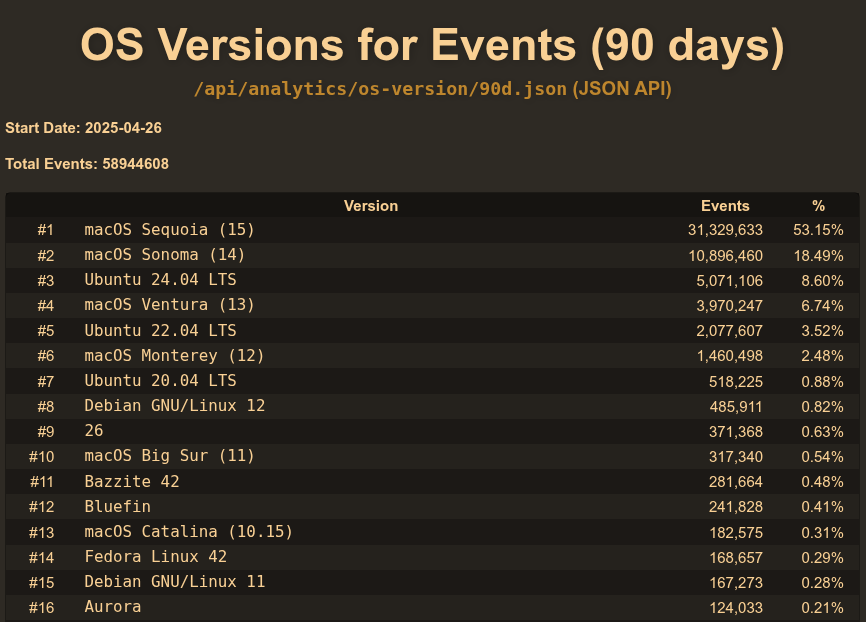The height and width of the screenshot is (622, 866).
Task: Click the 0.88% percentage cell
Action: [822, 382]
